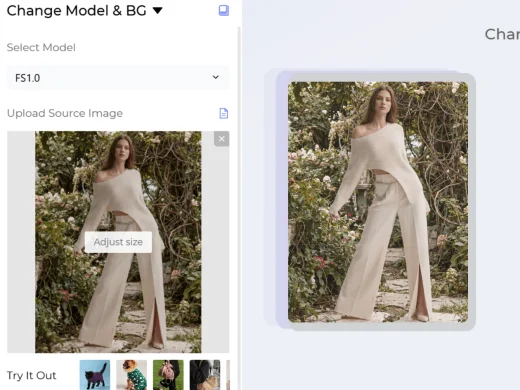520x390 pixels.
Task: Select the black cat sample thumbnail
Action: pyautogui.click(x=95, y=375)
